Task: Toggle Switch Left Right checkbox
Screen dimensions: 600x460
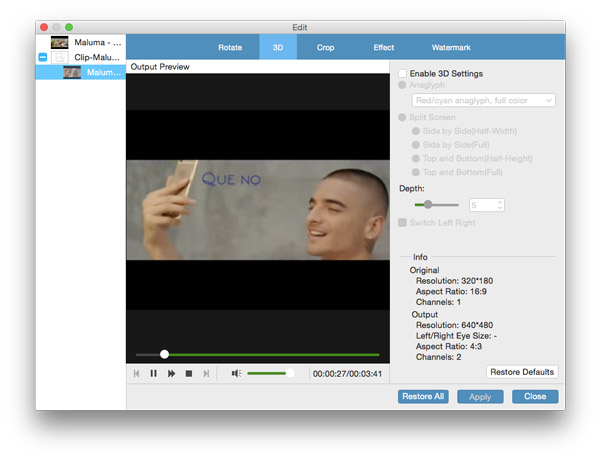Action: 402,223
